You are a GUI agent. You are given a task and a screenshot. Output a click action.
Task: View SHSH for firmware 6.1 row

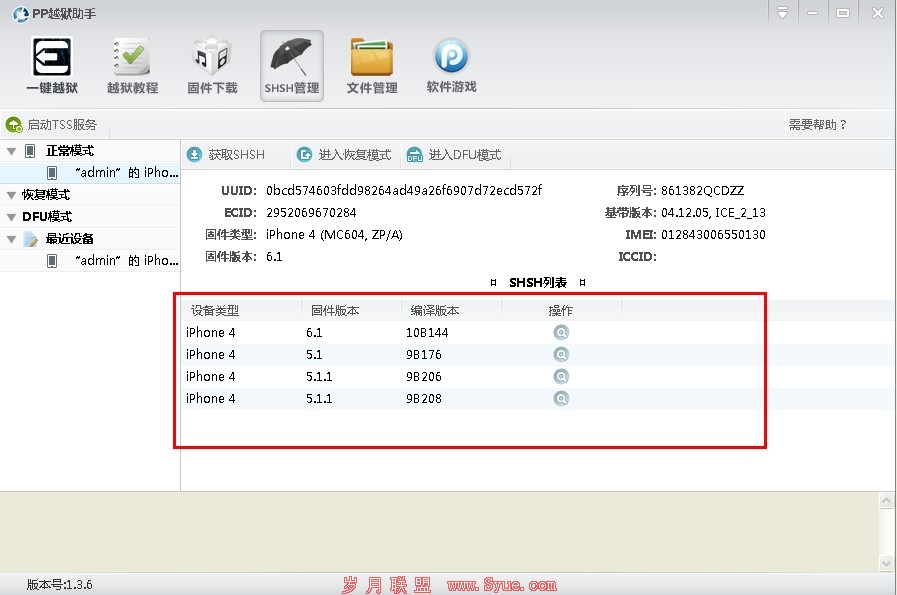[561, 332]
